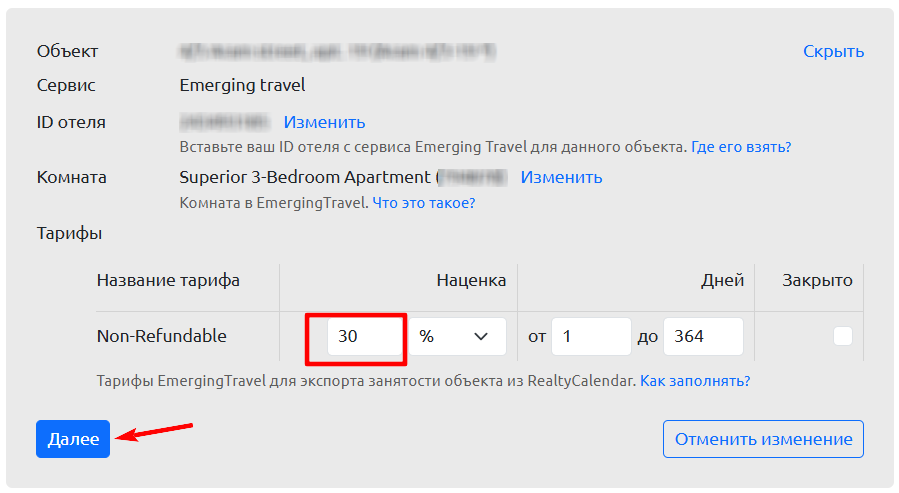
Task: Click the blue Далее button
Action: [x=73, y=439]
